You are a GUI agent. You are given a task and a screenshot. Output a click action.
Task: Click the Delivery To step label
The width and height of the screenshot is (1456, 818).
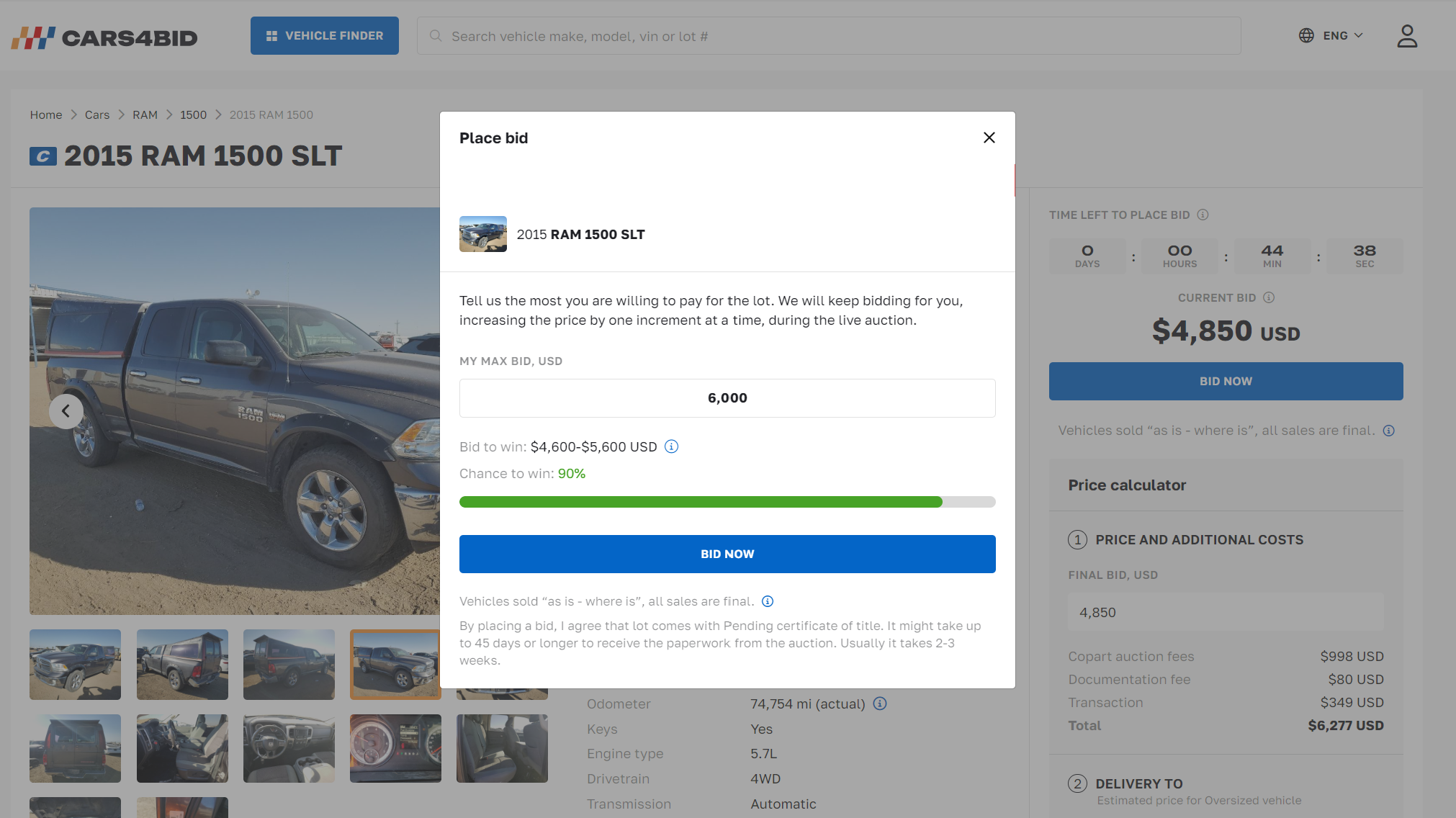pos(1139,783)
